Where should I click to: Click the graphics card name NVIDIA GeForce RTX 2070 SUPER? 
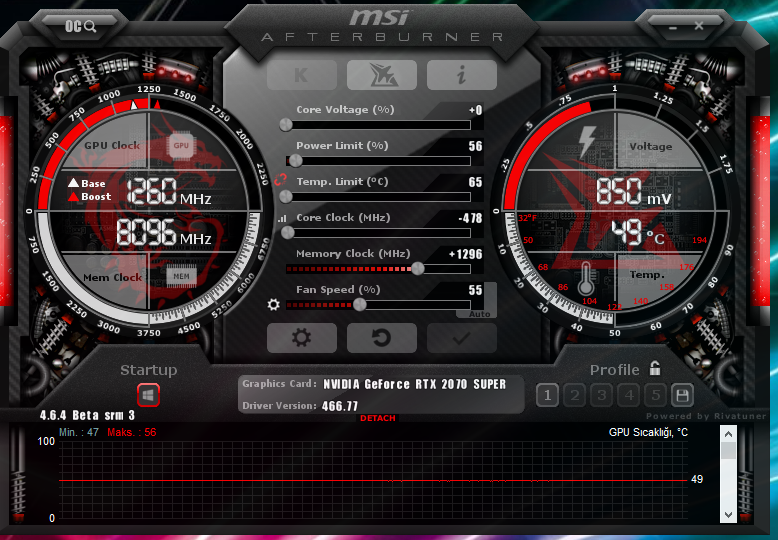(414, 384)
